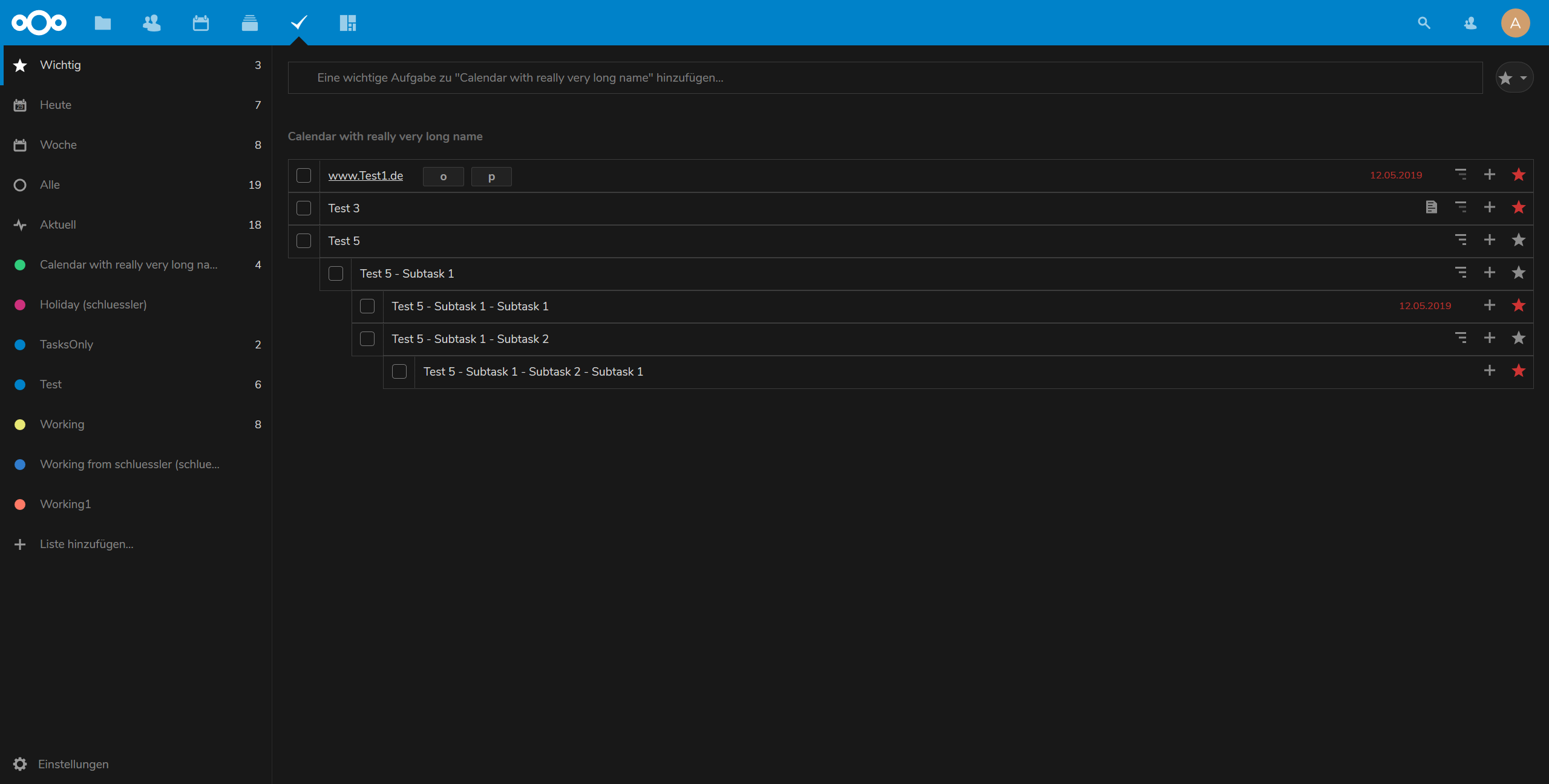
Task: Open the Calendar app icon
Action: click(201, 23)
